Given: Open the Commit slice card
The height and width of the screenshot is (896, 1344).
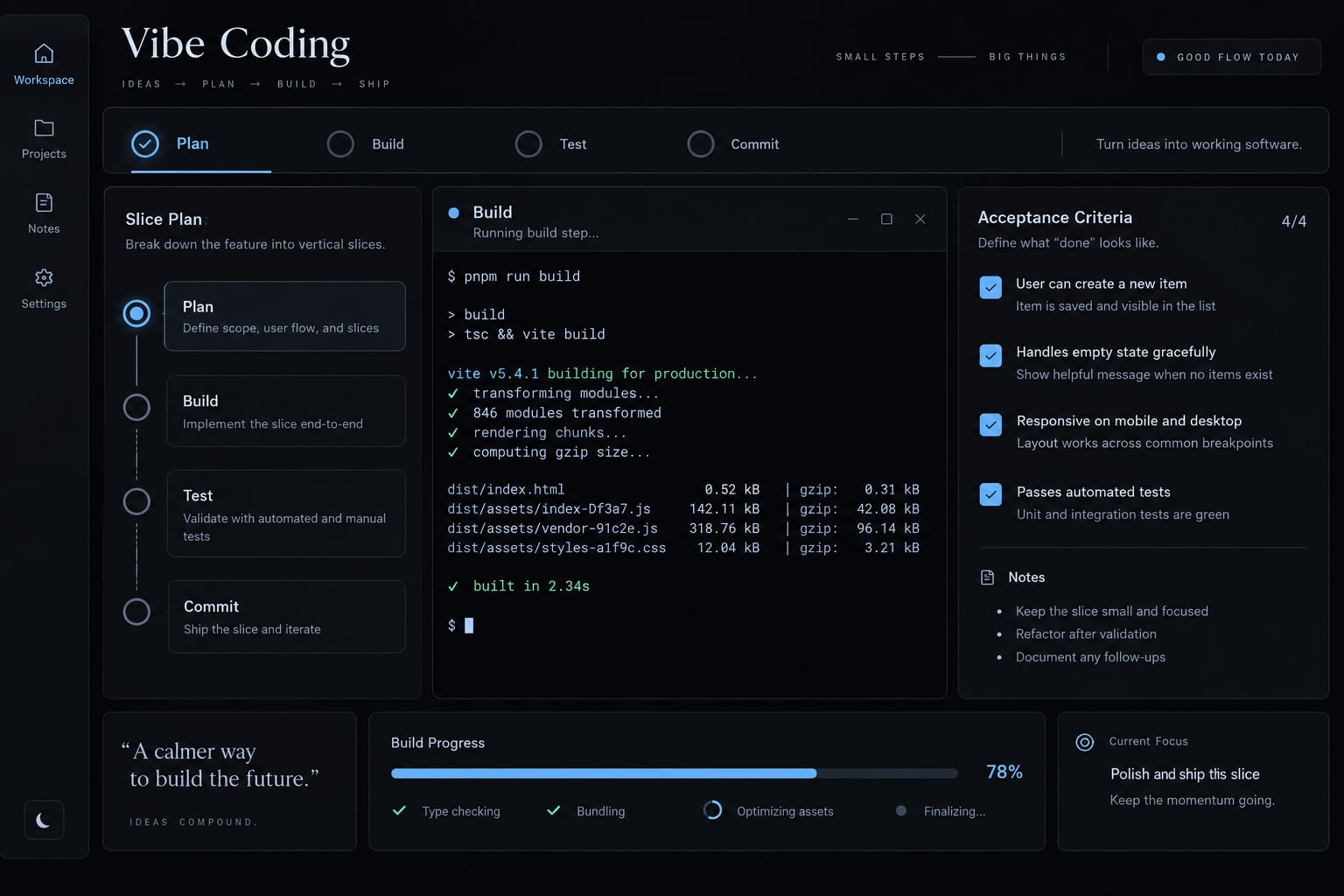Looking at the screenshot, I should tap(286, 617).
